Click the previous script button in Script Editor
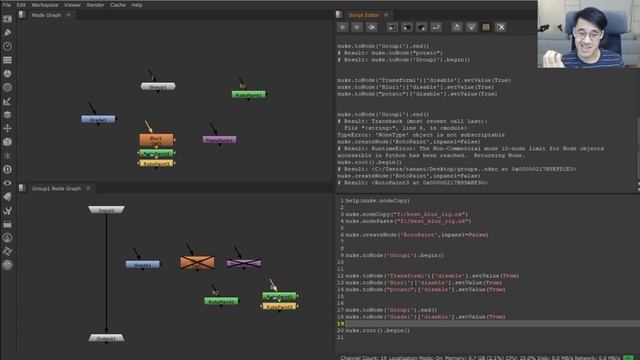The image size is (640, 360). 343,27
